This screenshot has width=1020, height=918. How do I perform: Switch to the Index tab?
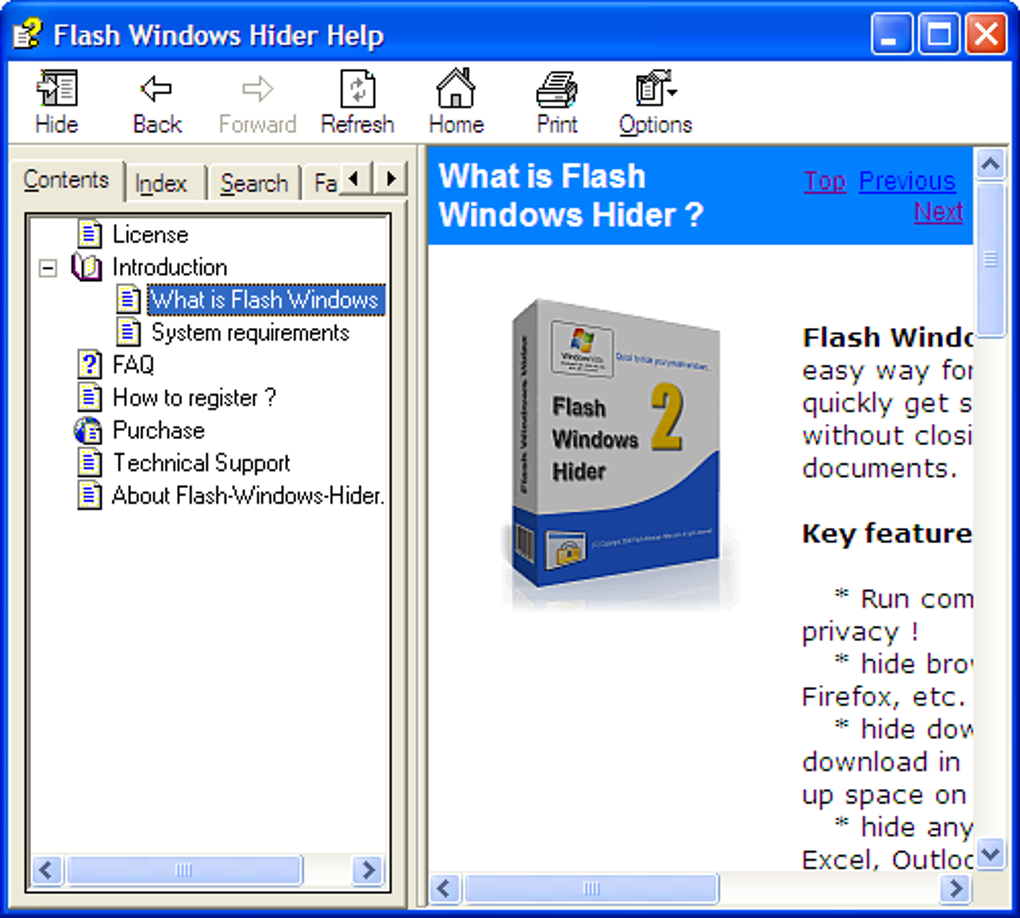160,183
